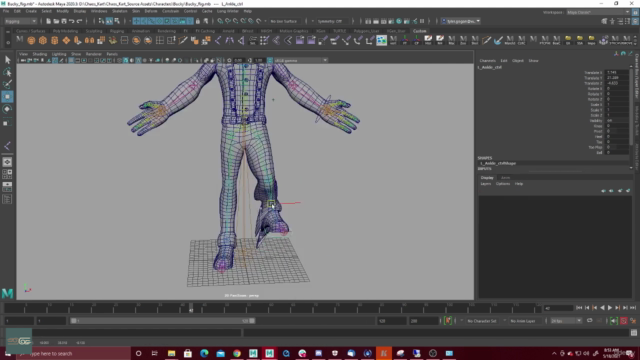Click the MatchX shelf script icon
Screen dimensions: 640x360
[x=510, y=40]
